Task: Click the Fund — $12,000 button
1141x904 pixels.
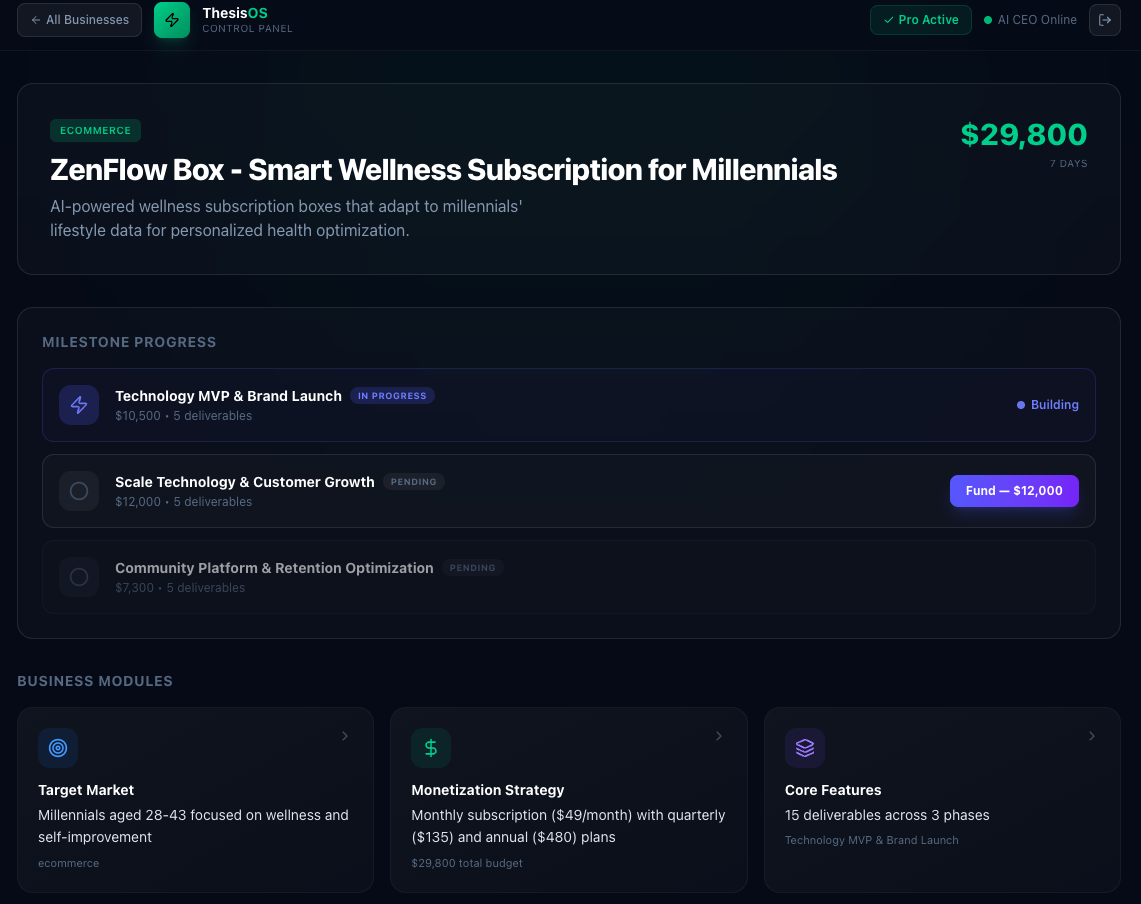Action: point(1014,491)
